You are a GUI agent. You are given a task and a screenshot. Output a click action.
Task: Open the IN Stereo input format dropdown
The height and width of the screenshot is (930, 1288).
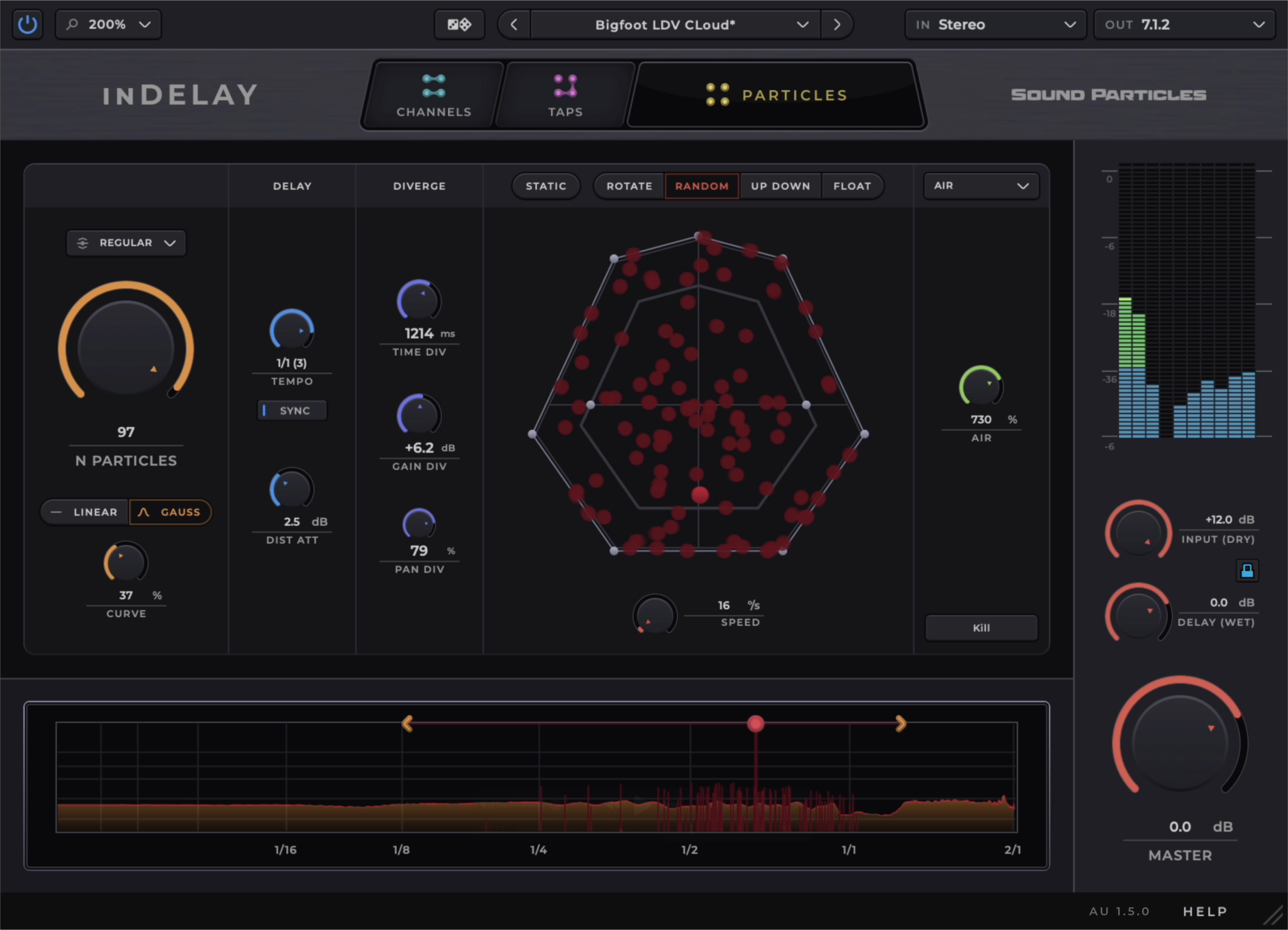(996, 25)
